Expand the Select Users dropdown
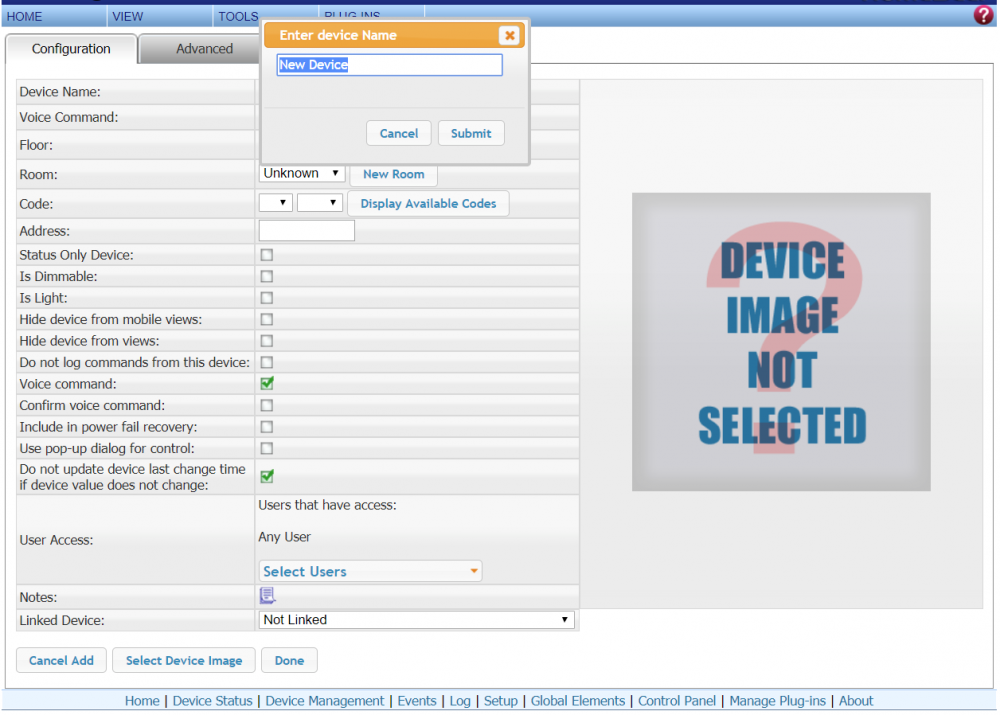Screen dimensions: 1000x715 (370, 571)
